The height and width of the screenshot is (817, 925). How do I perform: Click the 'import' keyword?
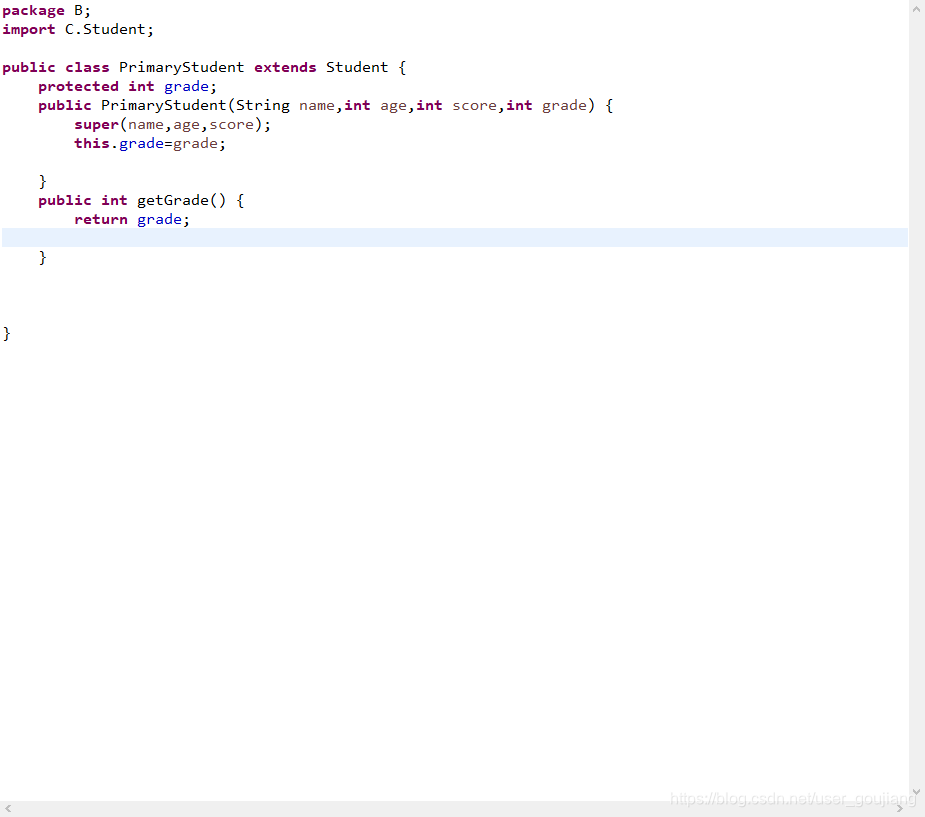(x=28, y=30)
